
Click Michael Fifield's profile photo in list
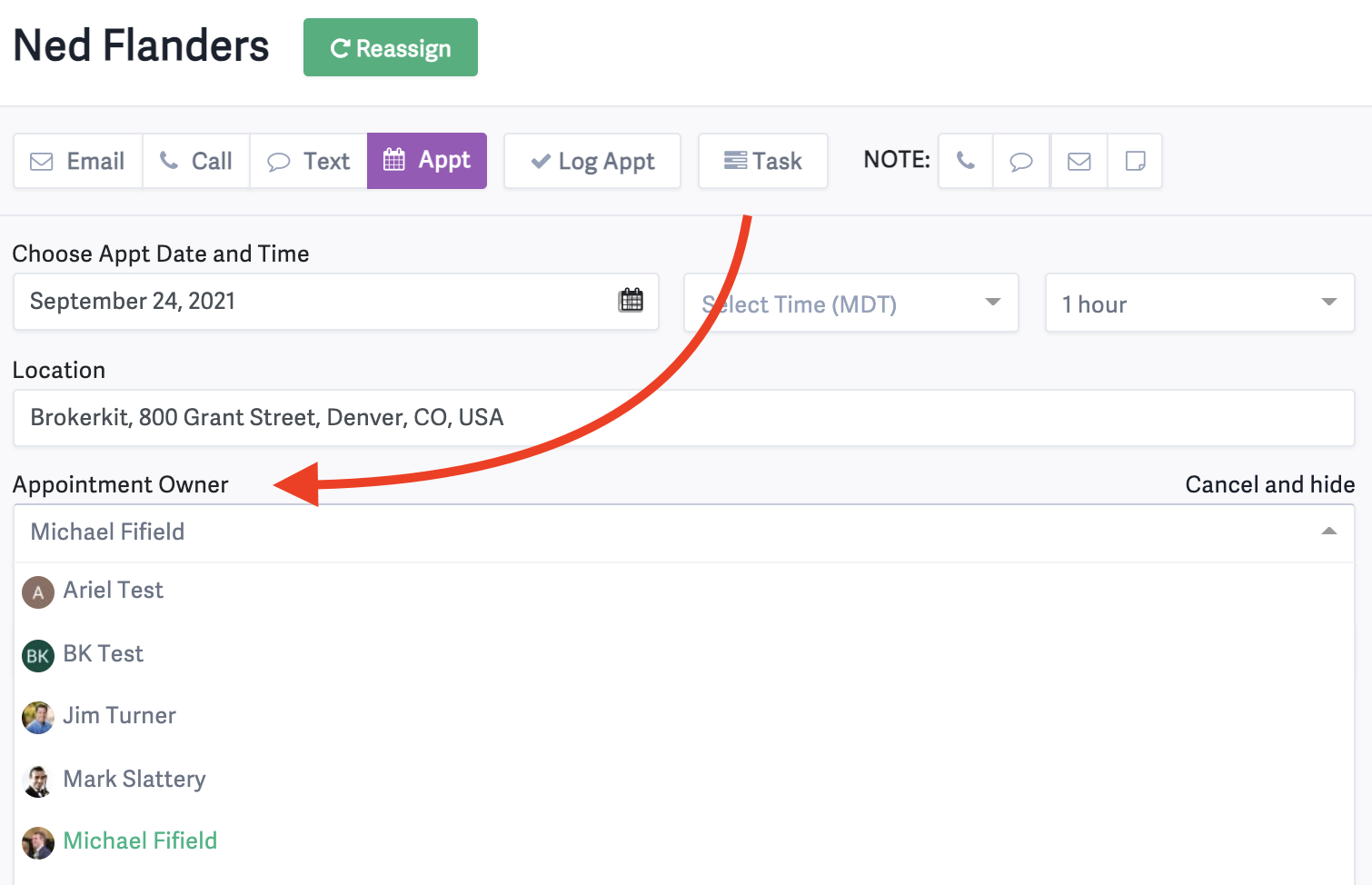[x=38, y=843]
